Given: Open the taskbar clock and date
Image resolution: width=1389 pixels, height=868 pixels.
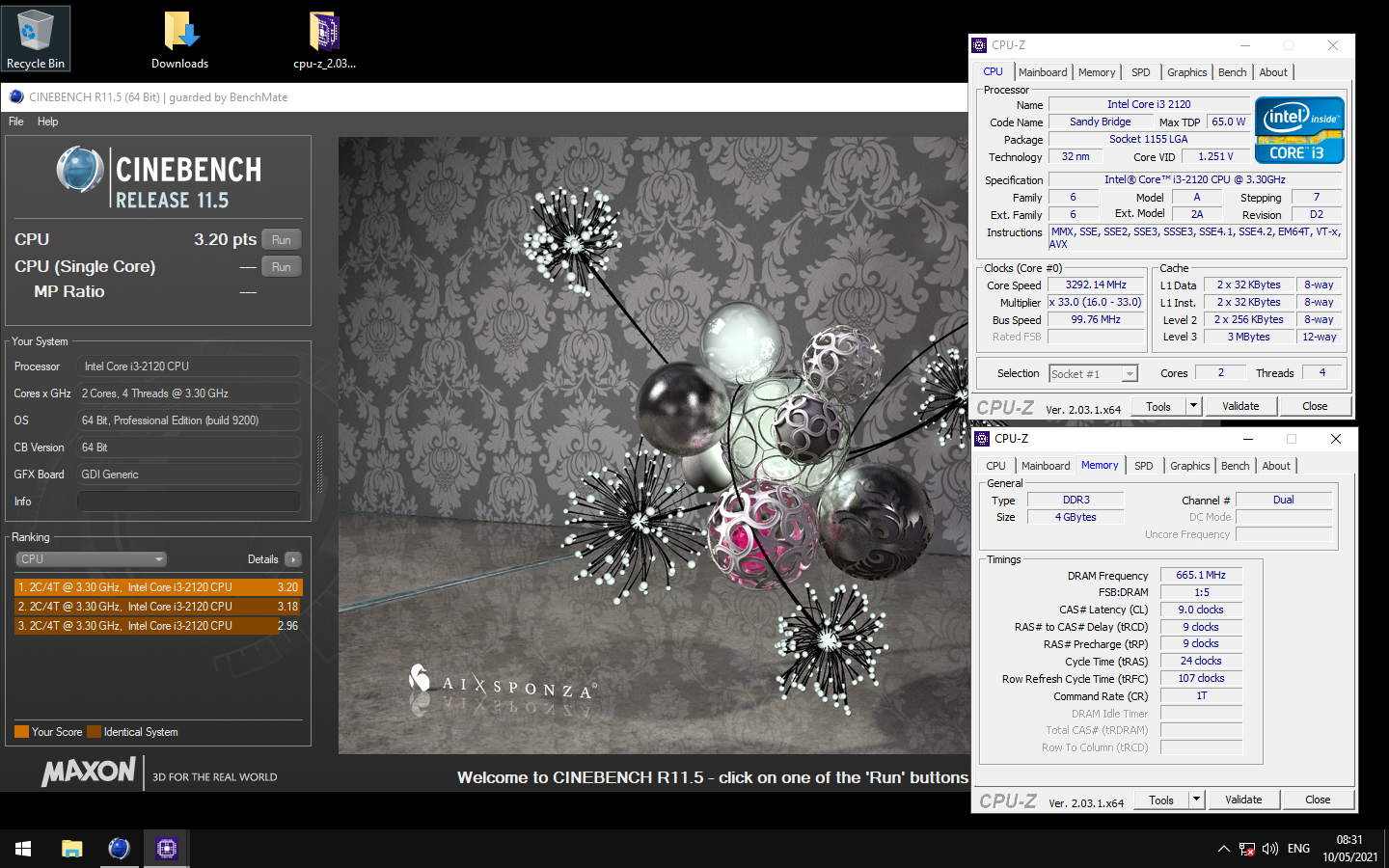Looking at the screenshot, I should [x=1349, y=849].
